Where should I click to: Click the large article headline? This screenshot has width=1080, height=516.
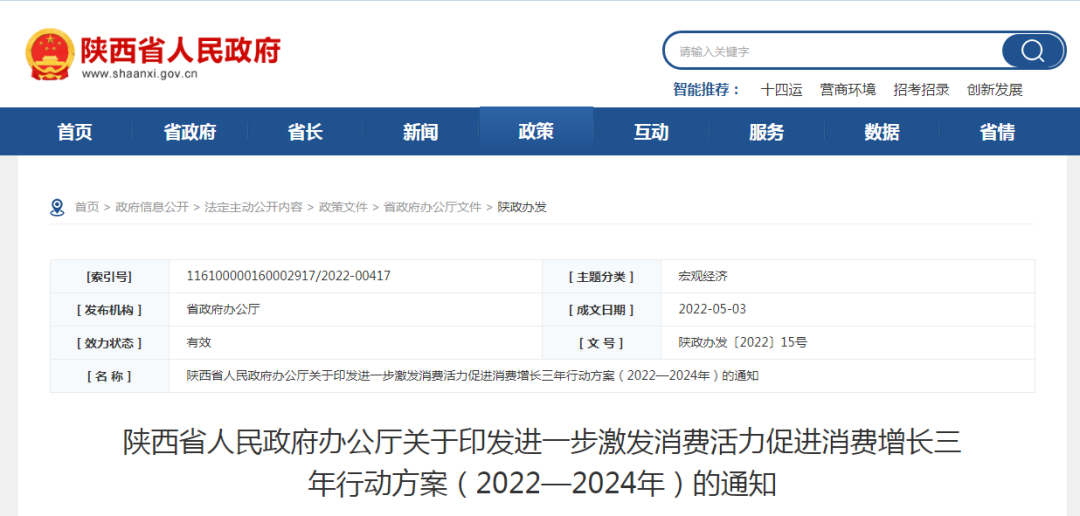click(542, 464)
